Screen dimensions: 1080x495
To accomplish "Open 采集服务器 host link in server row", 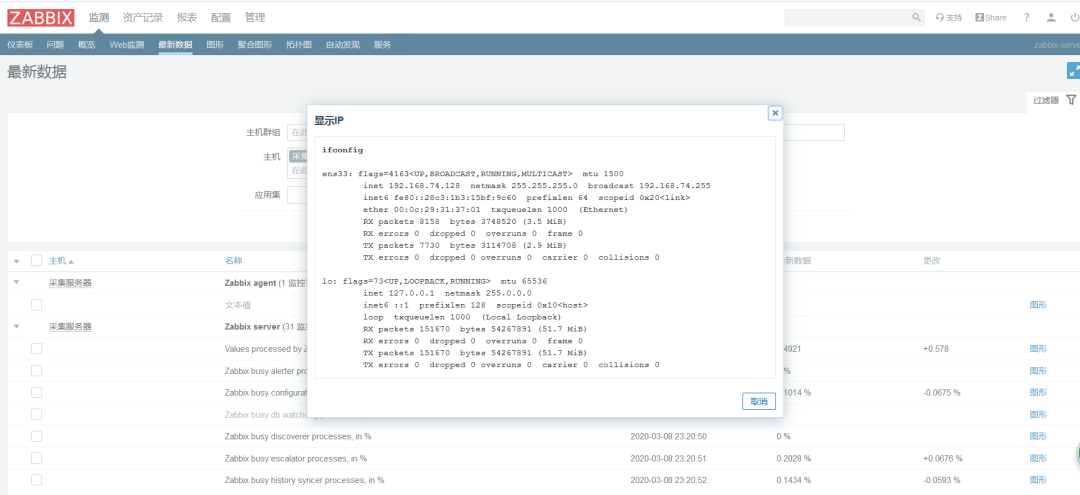I will (70, 327).
